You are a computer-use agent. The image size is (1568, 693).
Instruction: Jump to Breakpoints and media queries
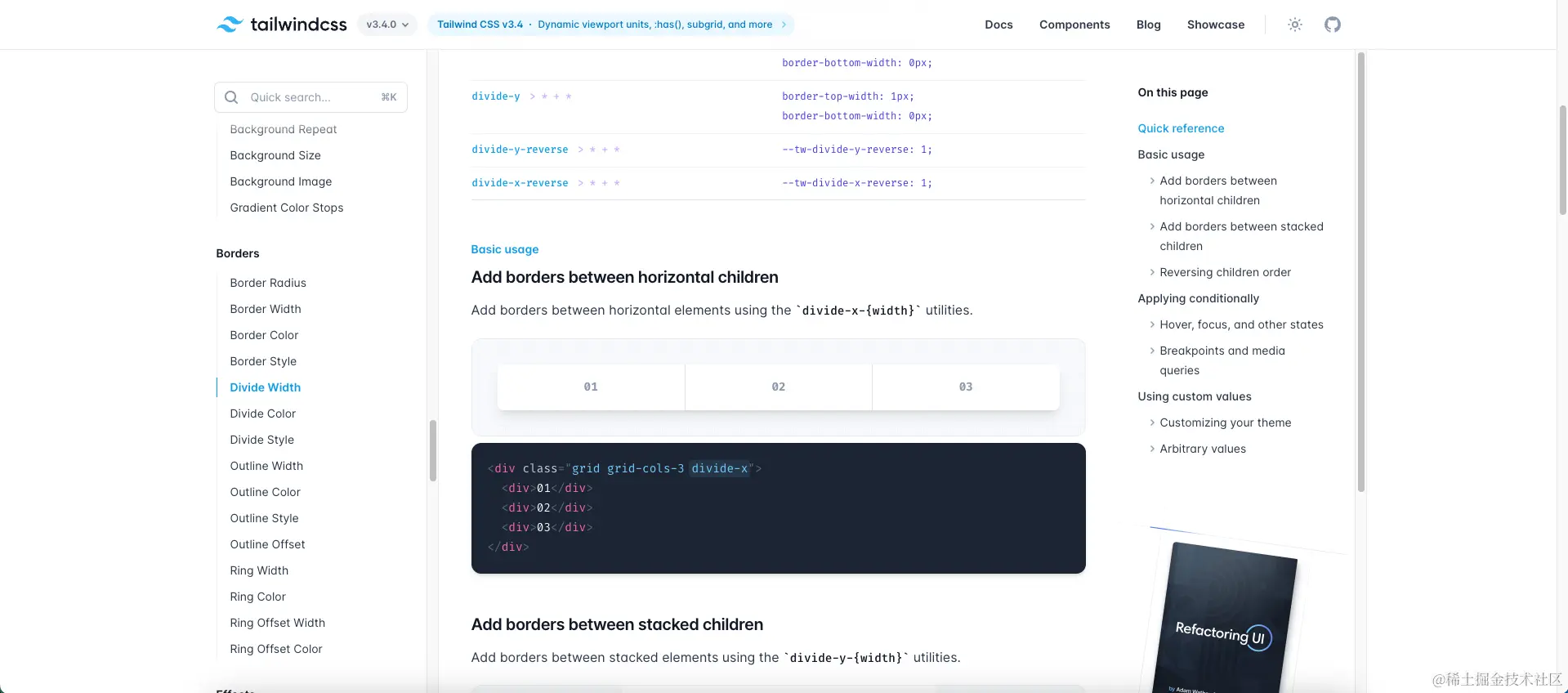click(x=1222, y=360)
